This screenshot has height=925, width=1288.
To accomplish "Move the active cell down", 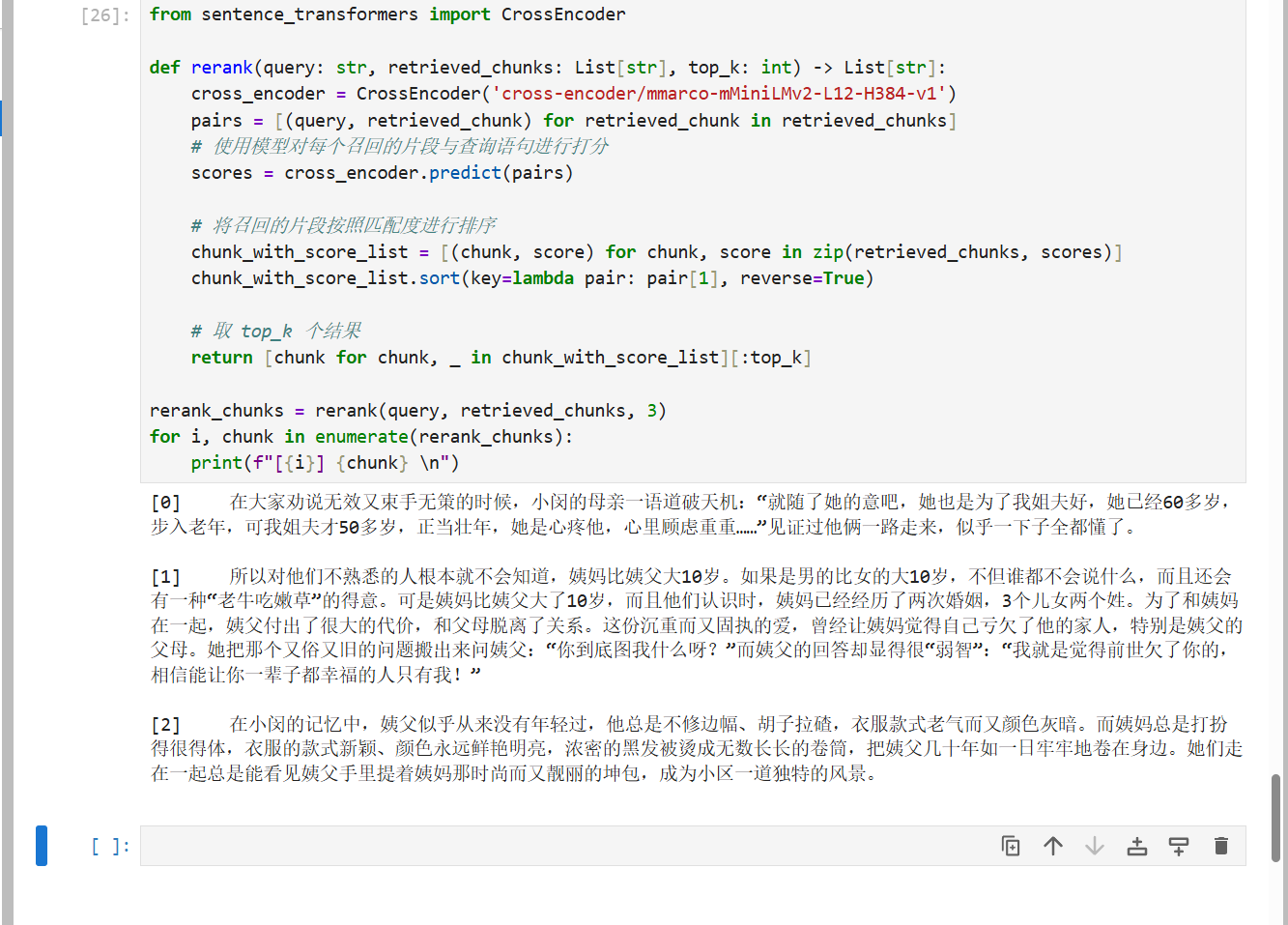I will [1095, 847].
